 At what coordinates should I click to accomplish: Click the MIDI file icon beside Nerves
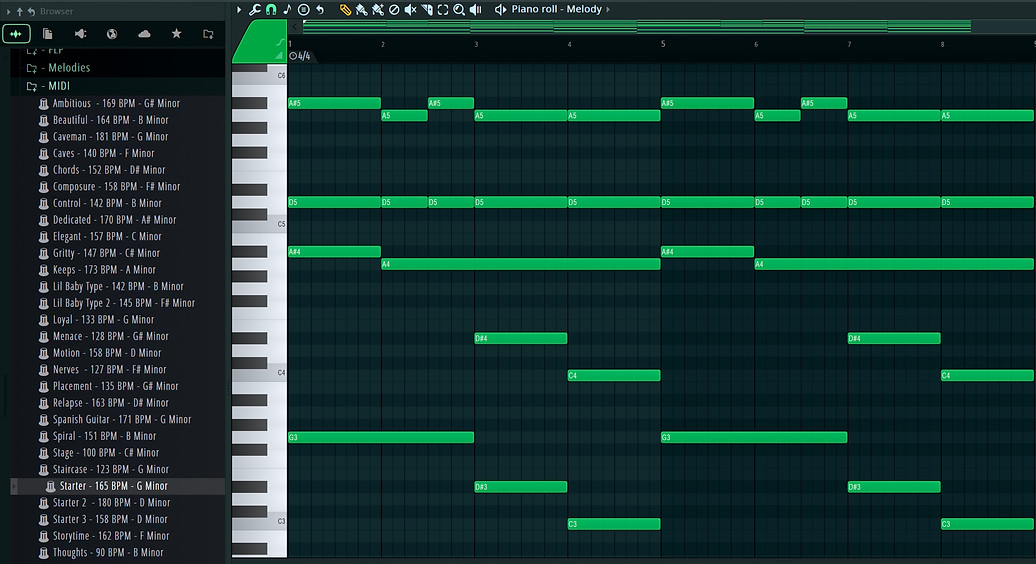click(44, 370)
